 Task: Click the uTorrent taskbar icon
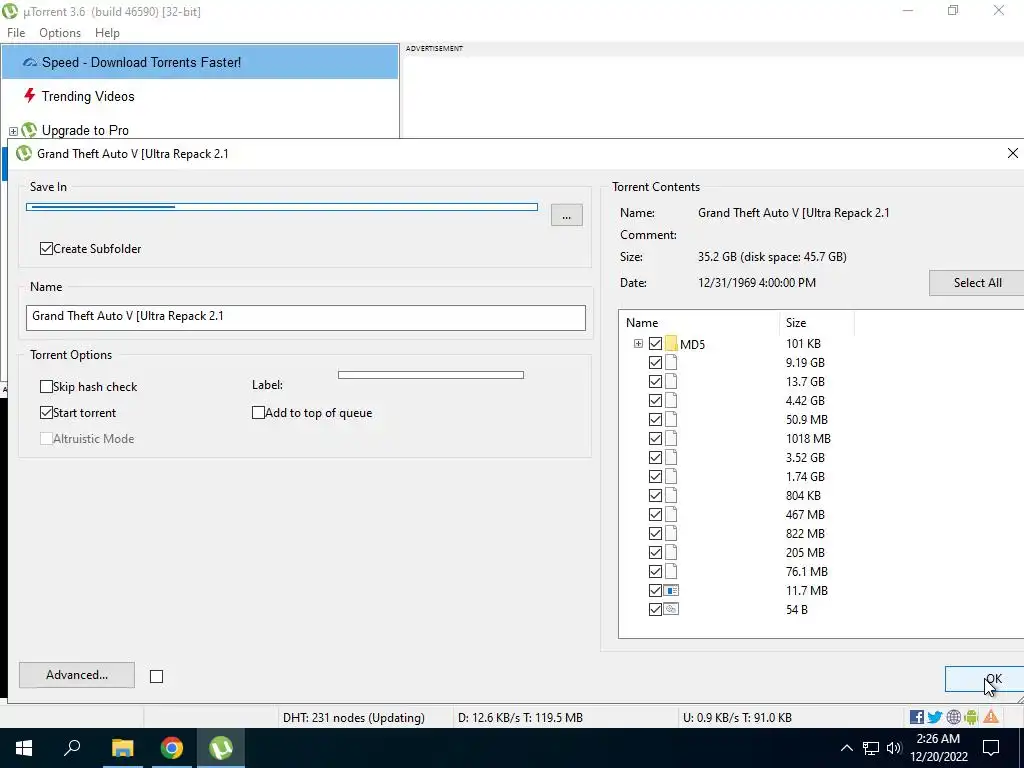(x=221, y=748)
